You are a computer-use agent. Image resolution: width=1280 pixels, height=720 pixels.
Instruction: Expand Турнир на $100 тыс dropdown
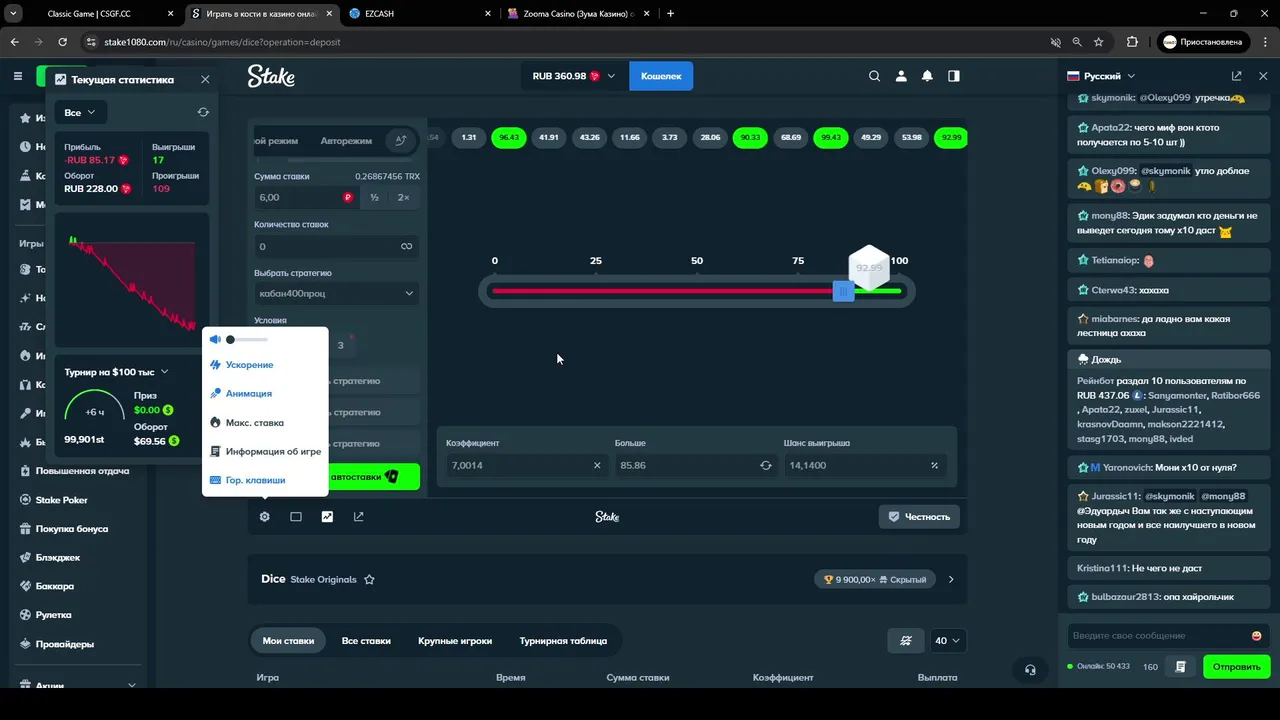click(x=117, y=372)
